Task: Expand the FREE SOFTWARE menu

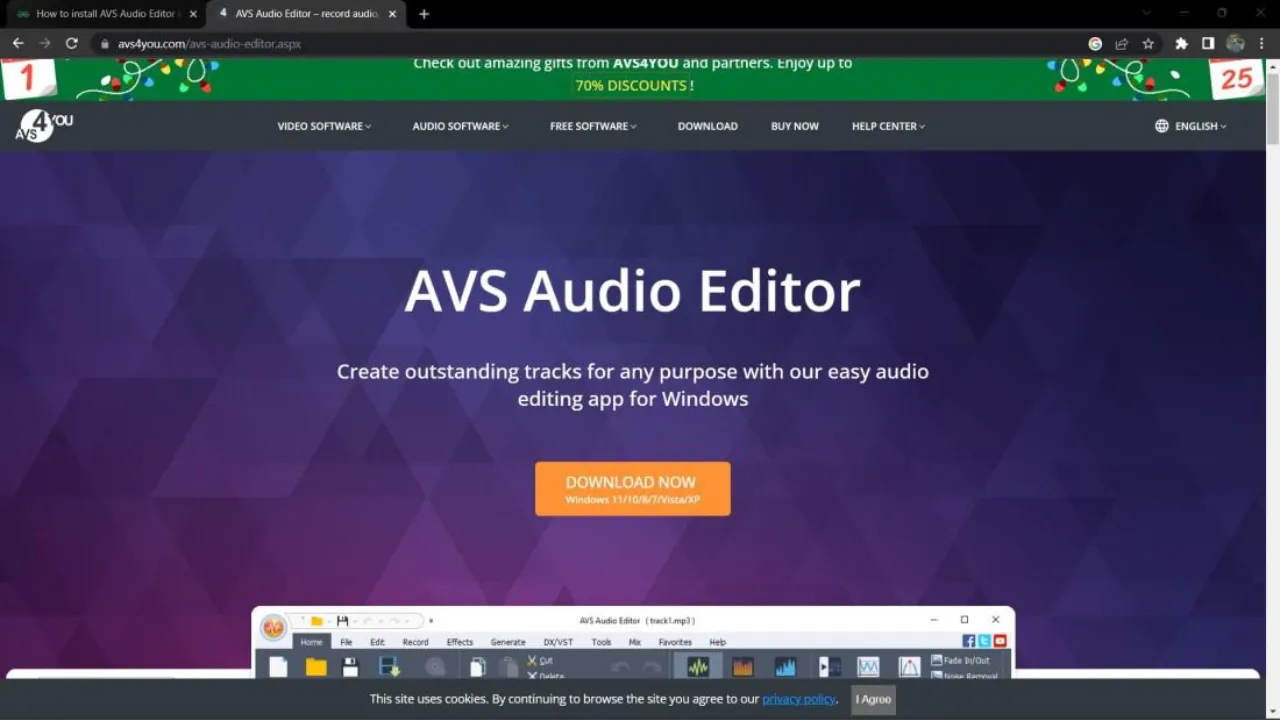Action: point(593,126)
